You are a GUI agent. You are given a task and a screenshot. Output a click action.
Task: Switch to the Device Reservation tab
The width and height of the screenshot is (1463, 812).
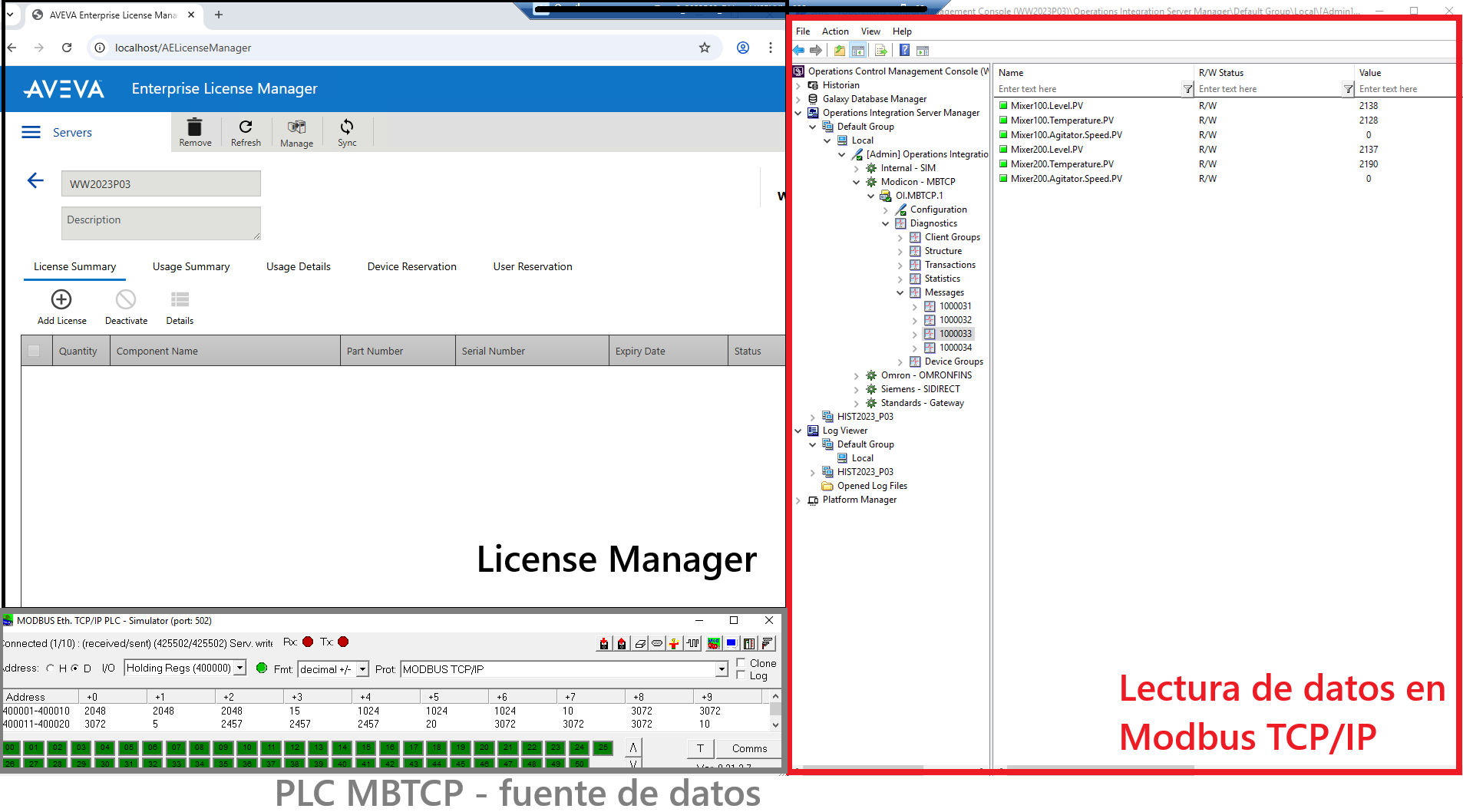point(411,266)
